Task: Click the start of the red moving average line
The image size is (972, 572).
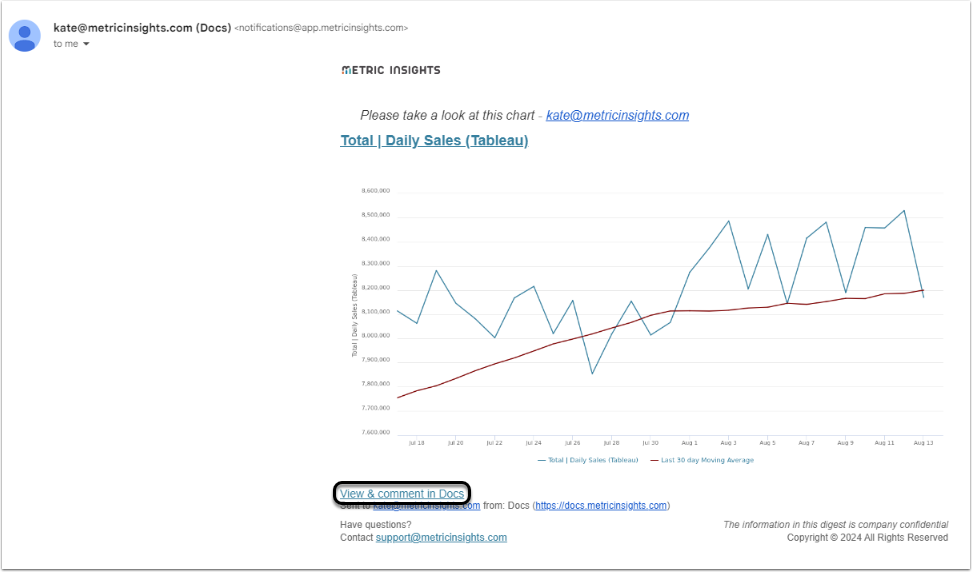Action: 398,398
